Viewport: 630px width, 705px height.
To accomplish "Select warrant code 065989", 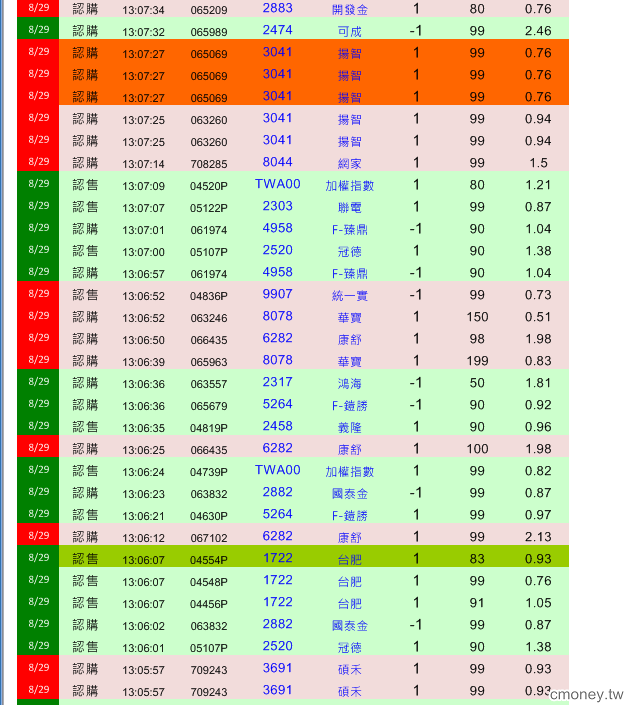I will point(209,32).
